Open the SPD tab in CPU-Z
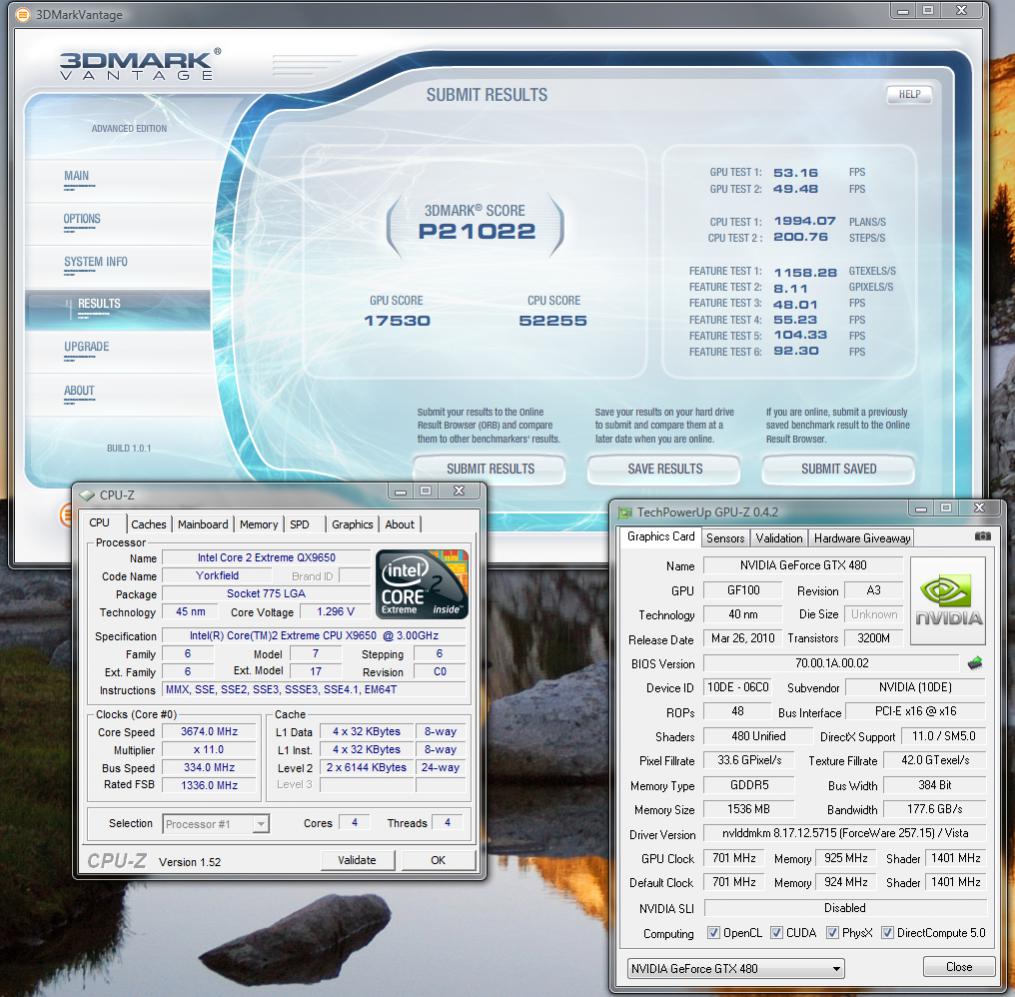Image resolution: width=1015 pixels, height=997 pixels. click(299, 524)
